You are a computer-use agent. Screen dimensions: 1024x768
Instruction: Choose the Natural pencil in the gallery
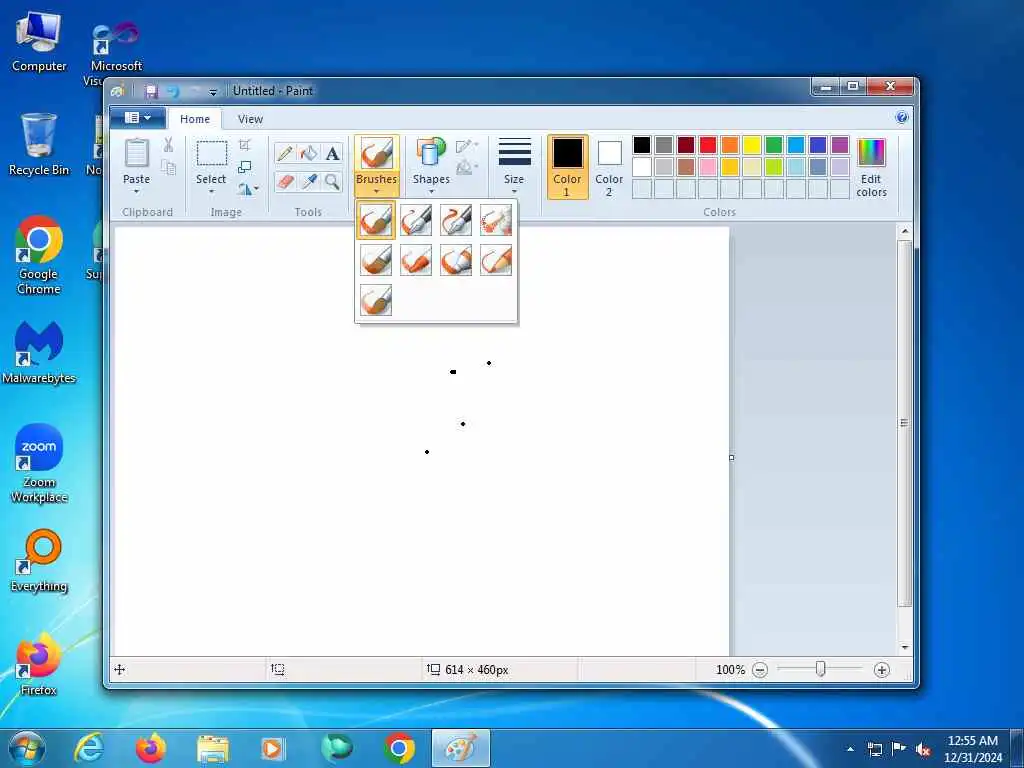(496, 260)
